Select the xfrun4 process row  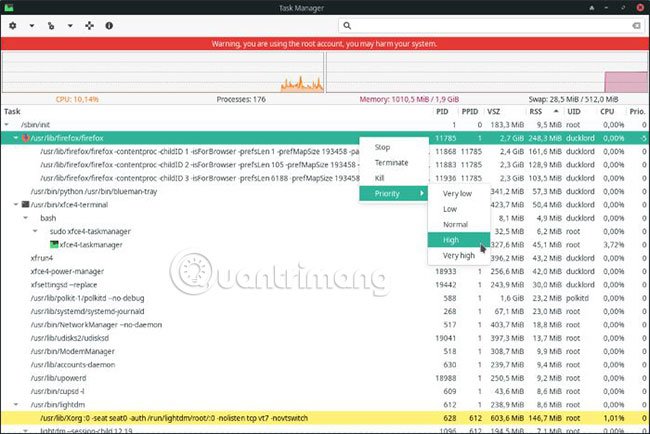click(324, 258)
